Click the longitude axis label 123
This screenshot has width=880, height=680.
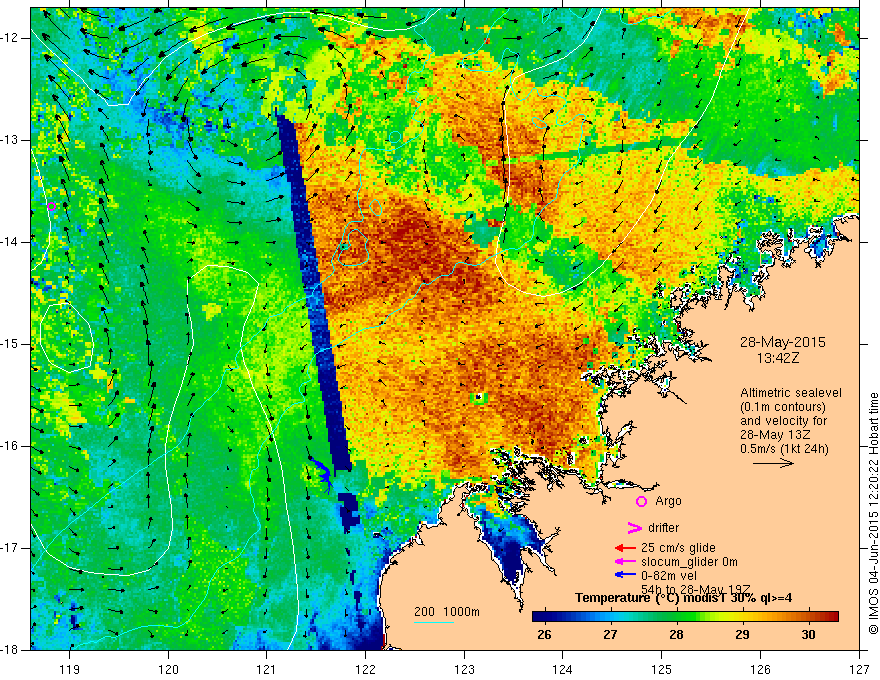[464, 669]
